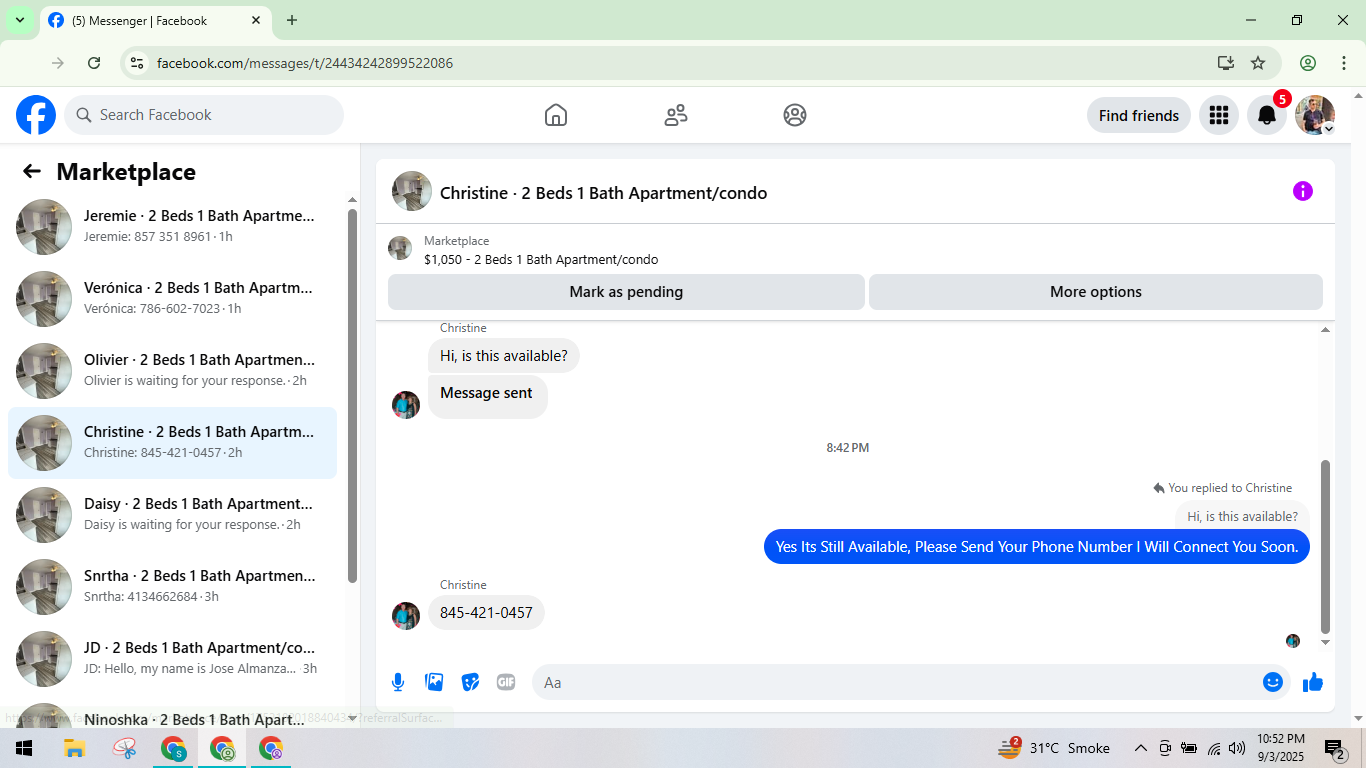Open the $1,050 Marketplace listing link
Screen dimensions: 1366x768
coord(541,259)
